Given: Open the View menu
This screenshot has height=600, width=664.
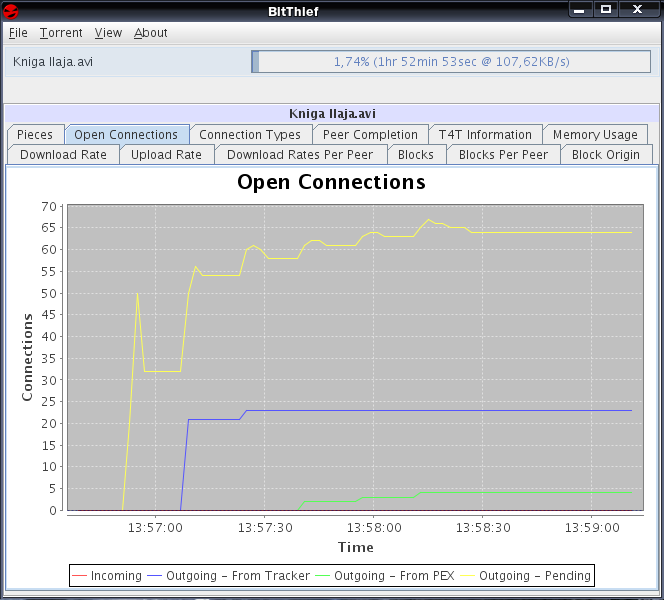Looking at the screenshot, I should pyautogui.click(x=108, y=33).
